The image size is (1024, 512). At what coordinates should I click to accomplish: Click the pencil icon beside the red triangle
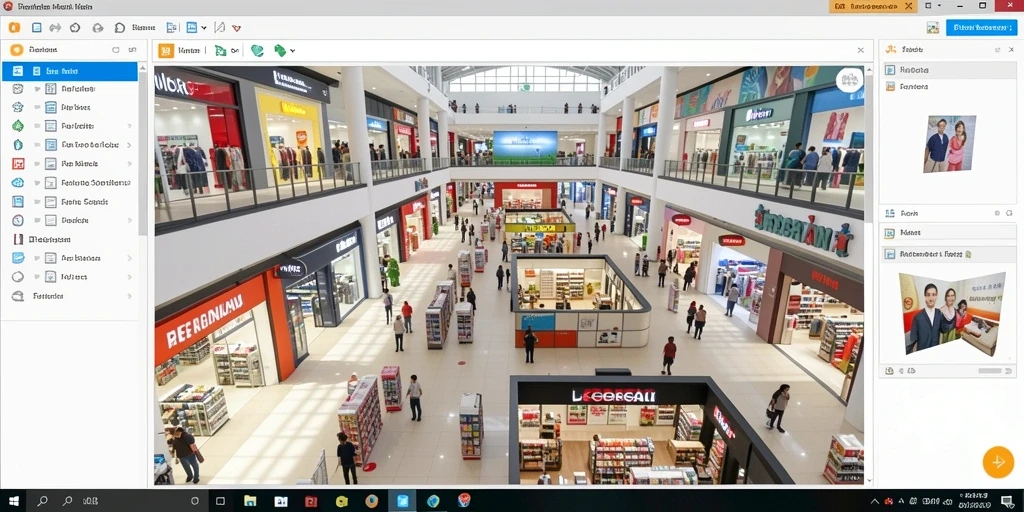(219, 27)
